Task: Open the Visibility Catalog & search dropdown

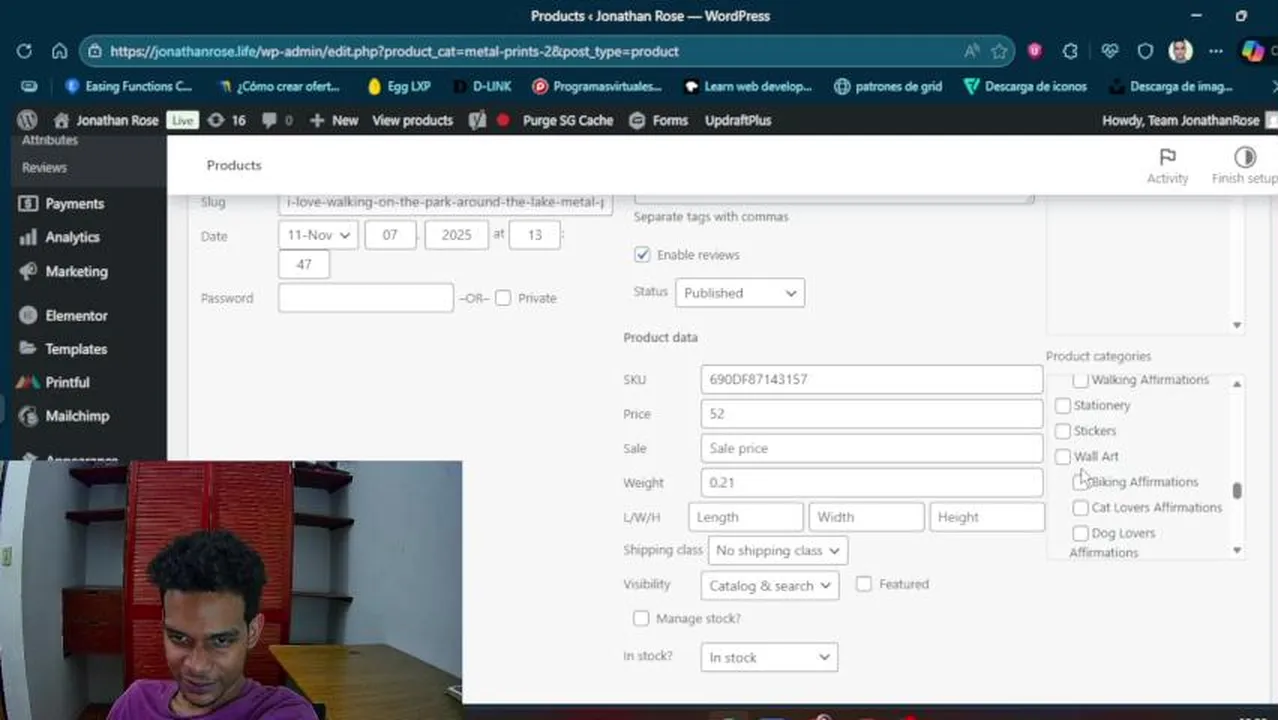Action: click(769, 586)
